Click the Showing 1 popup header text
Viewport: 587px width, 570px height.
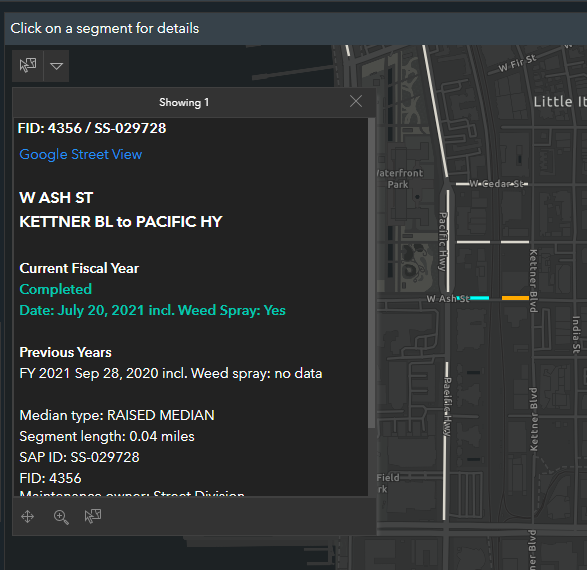pos(184,102)
